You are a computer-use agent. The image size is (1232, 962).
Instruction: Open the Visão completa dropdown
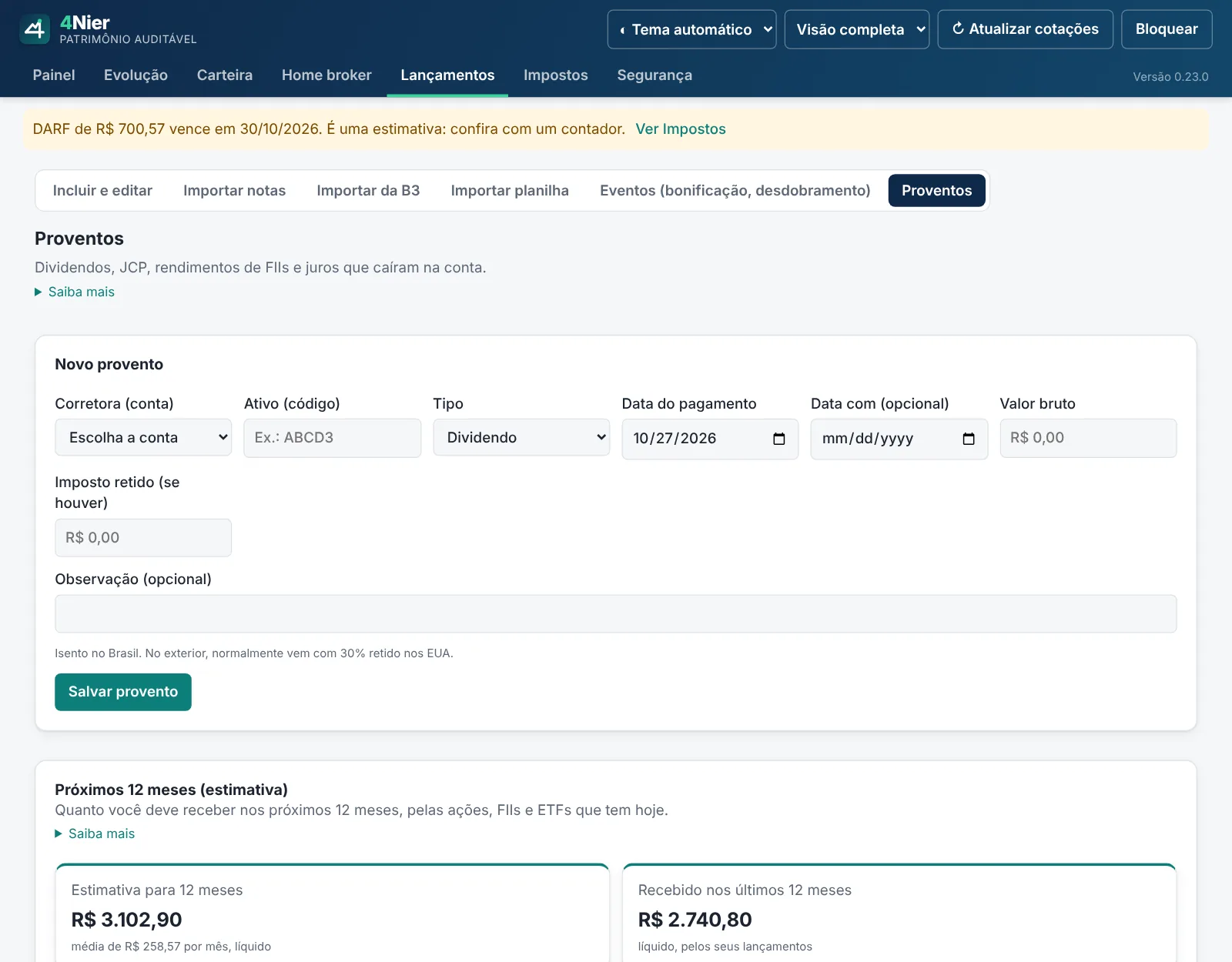(857, 29)
